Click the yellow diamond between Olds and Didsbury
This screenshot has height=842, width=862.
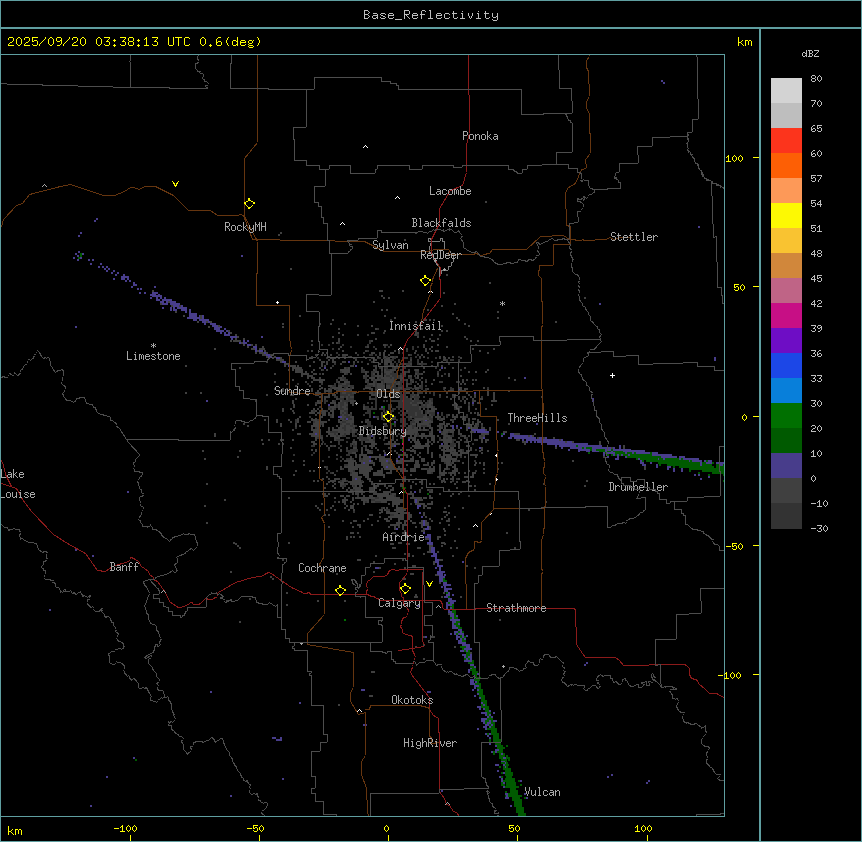[x=389, y=417]
